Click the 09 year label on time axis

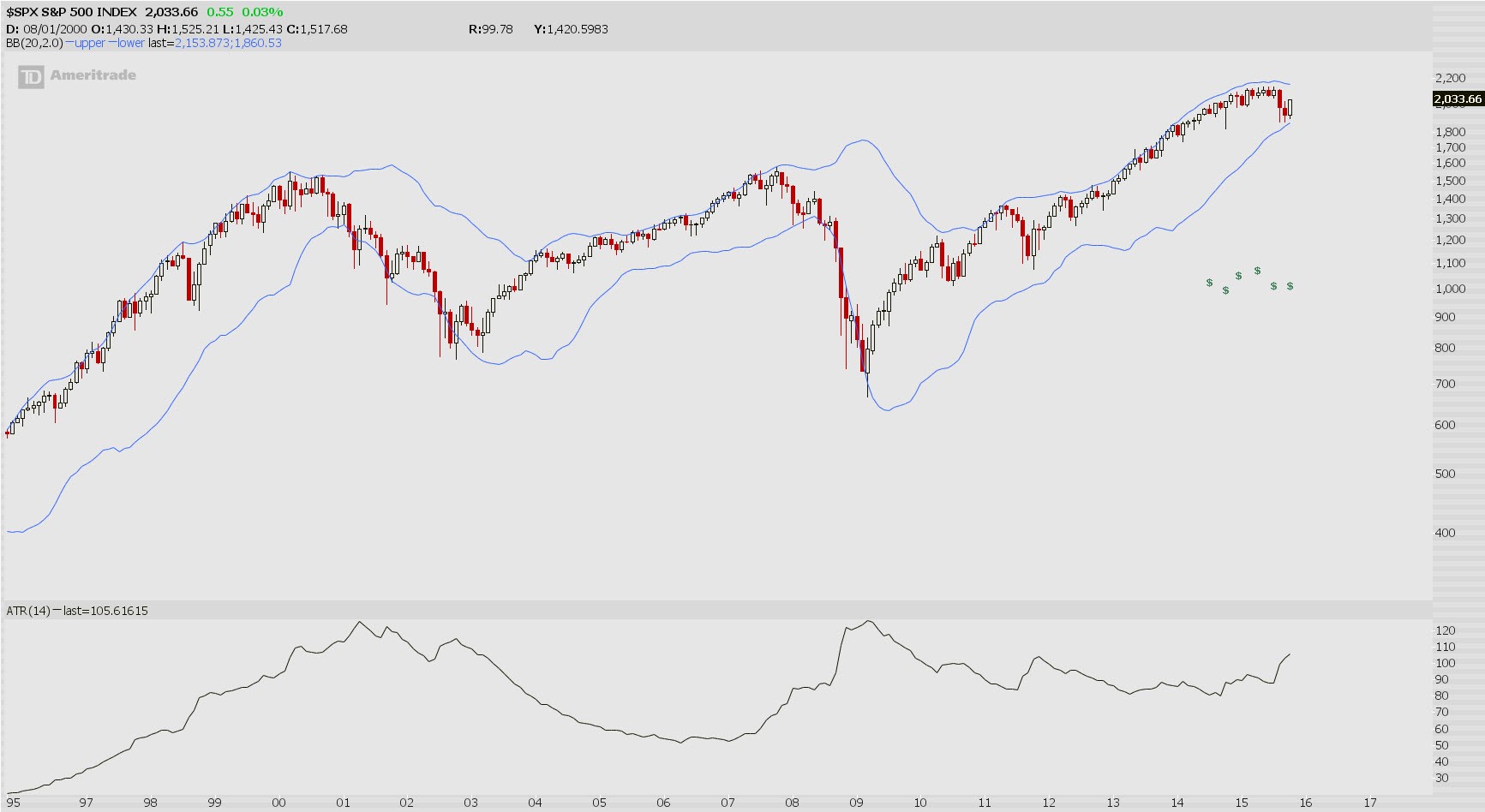point(856,803)
